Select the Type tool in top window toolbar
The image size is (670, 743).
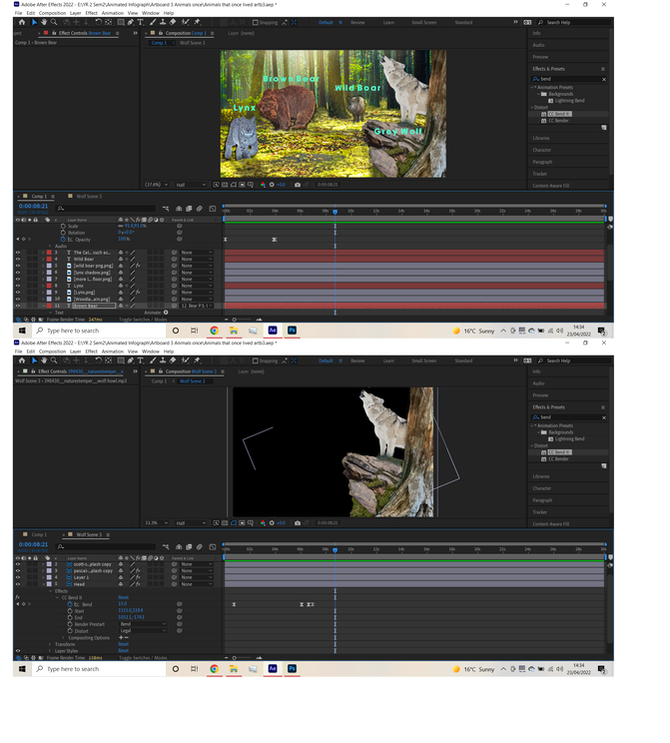[x=141, y=22]
